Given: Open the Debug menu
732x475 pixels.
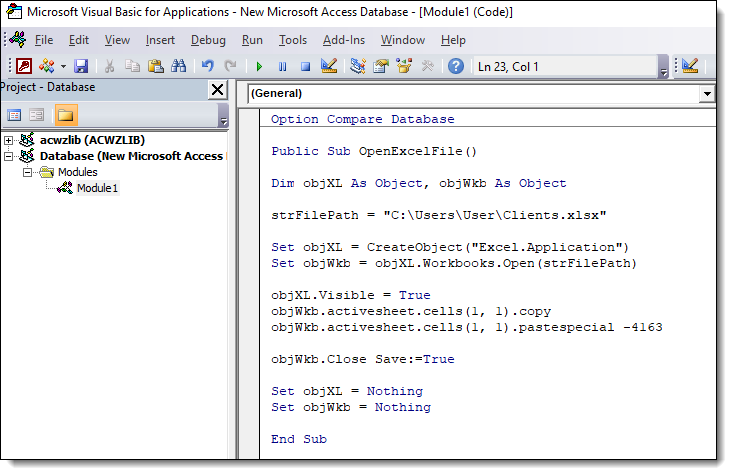Looking at the screenshot, I should [208, 40].
